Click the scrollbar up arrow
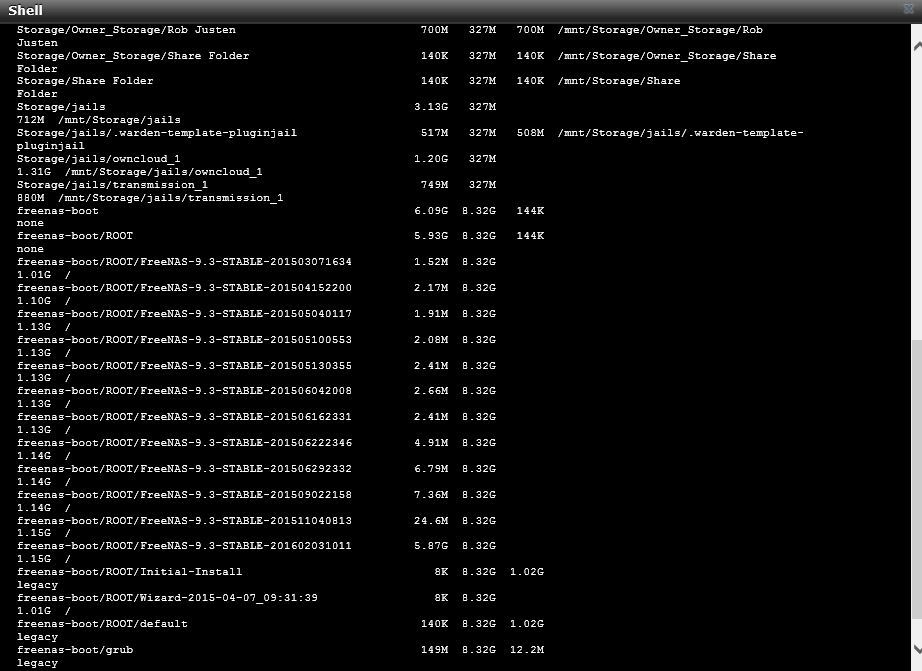The height and width of the screenshot is (671, 922). pos(917,47)
